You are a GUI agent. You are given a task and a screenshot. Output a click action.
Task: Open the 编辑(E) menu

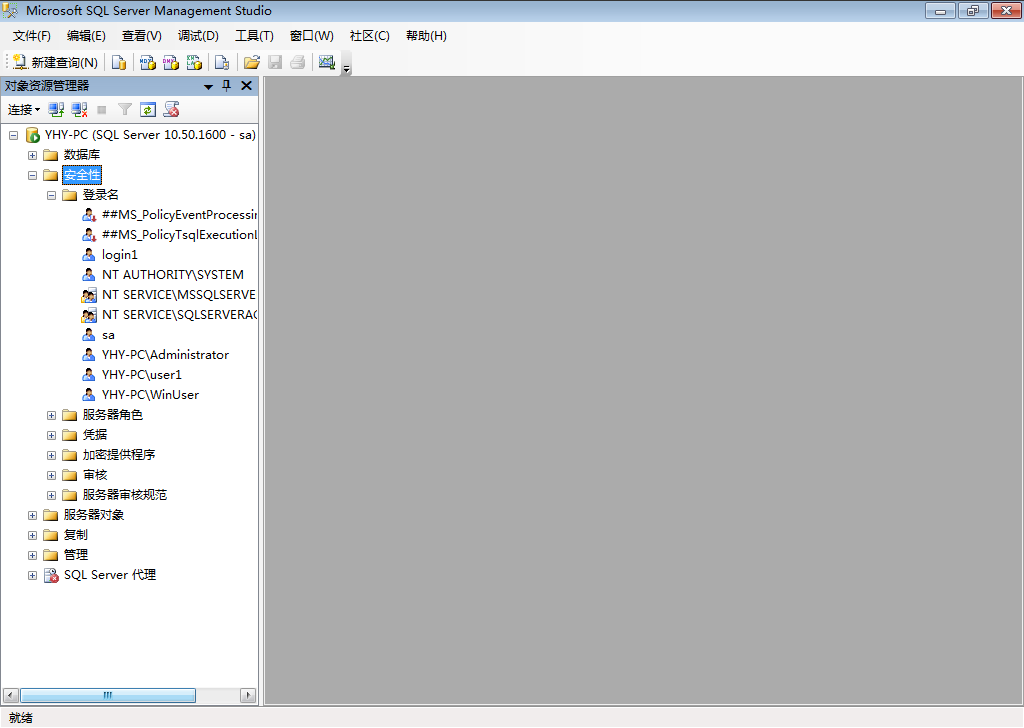point(86,36)
